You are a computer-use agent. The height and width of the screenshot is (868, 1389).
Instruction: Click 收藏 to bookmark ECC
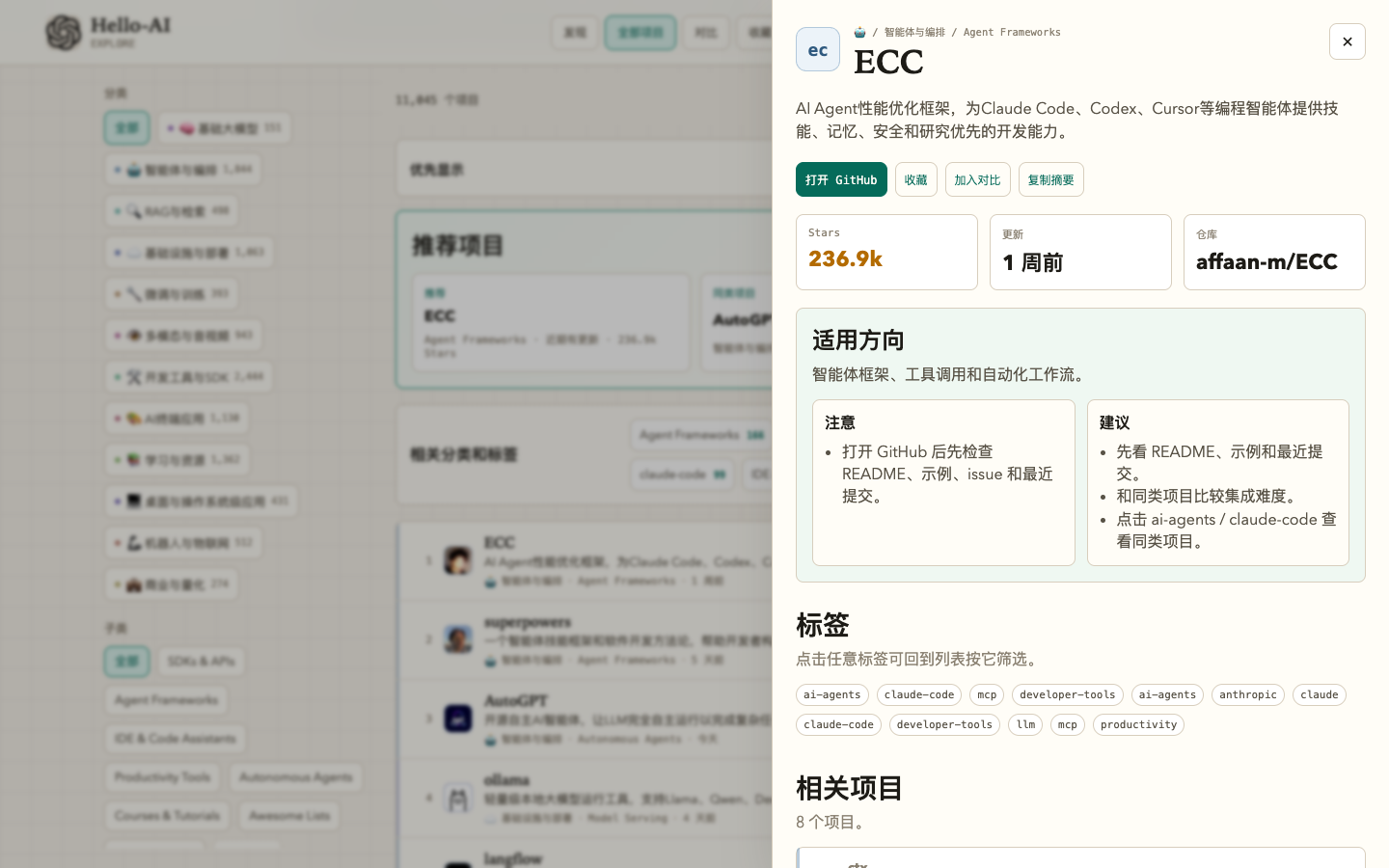[x=916, y=179]
